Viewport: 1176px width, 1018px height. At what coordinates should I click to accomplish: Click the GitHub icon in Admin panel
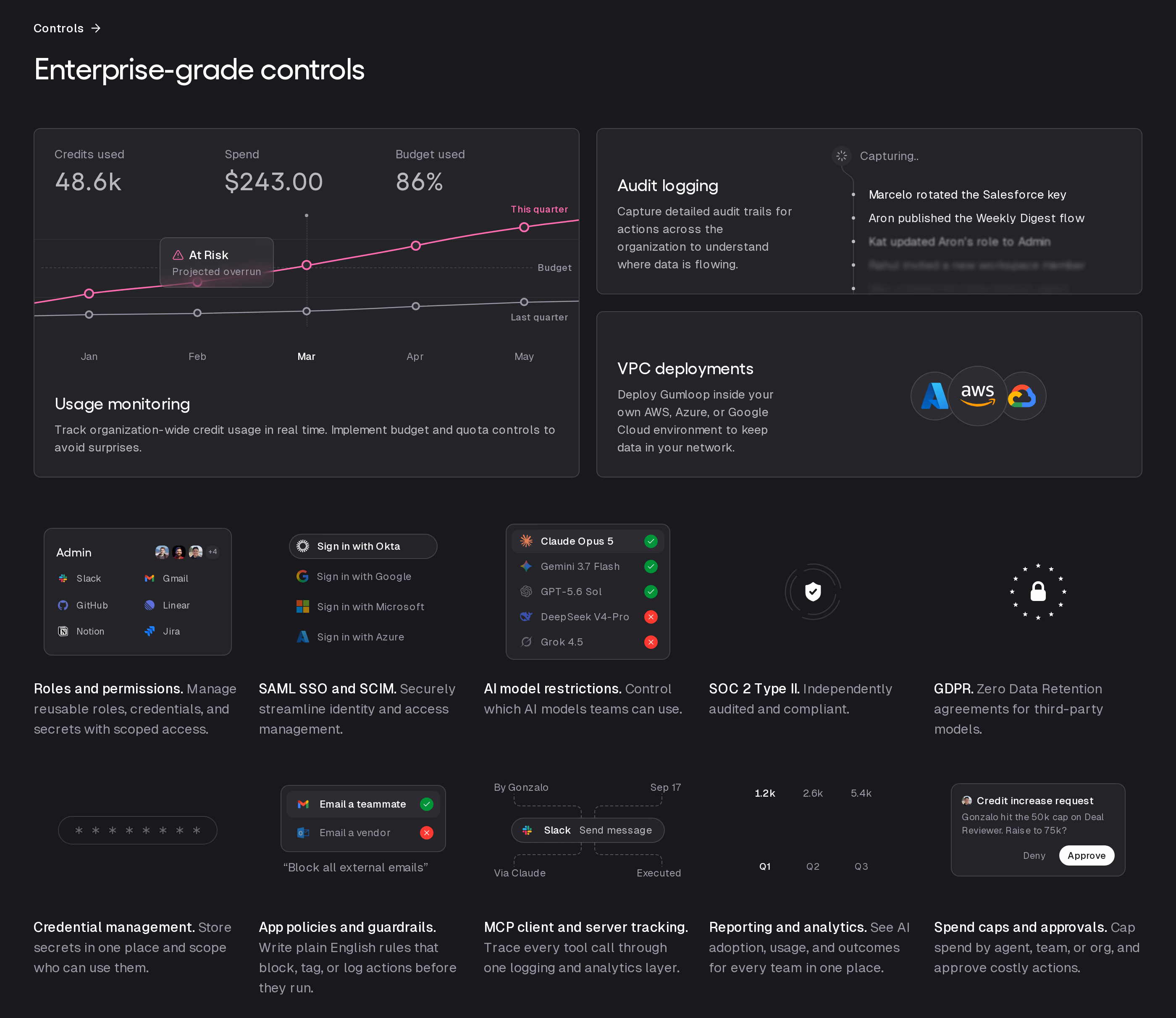pos(63,605)
